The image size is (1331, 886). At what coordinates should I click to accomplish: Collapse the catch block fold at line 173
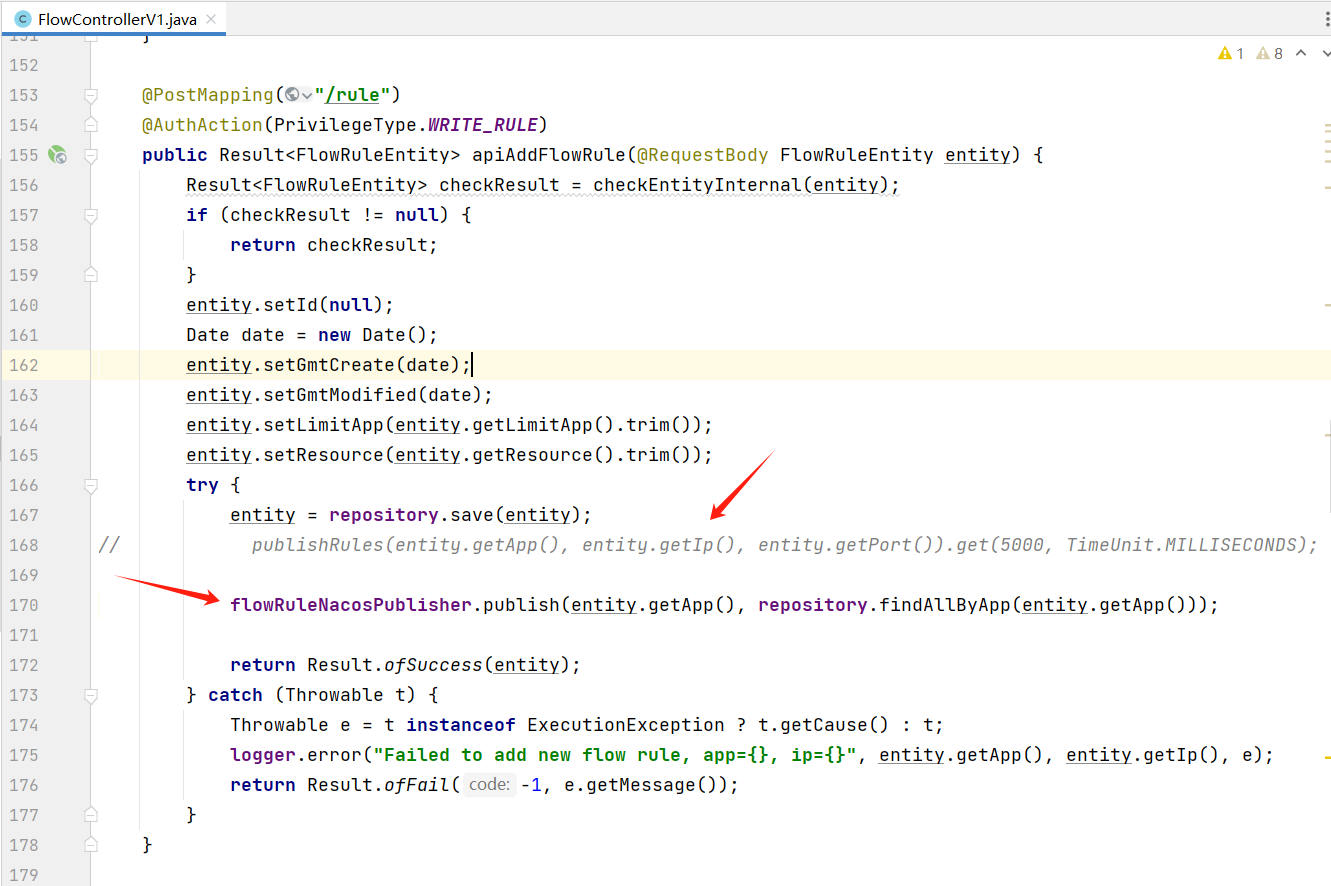[91, 695]
